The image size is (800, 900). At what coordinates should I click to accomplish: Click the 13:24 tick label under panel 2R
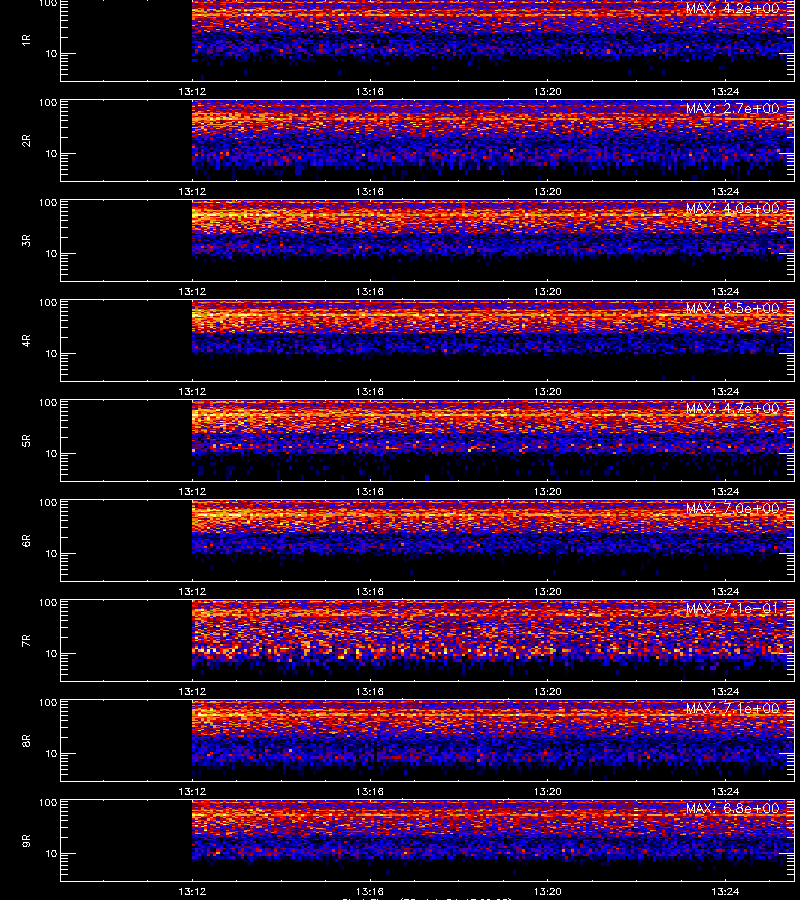pyautogui.click(x=725, y=191)
